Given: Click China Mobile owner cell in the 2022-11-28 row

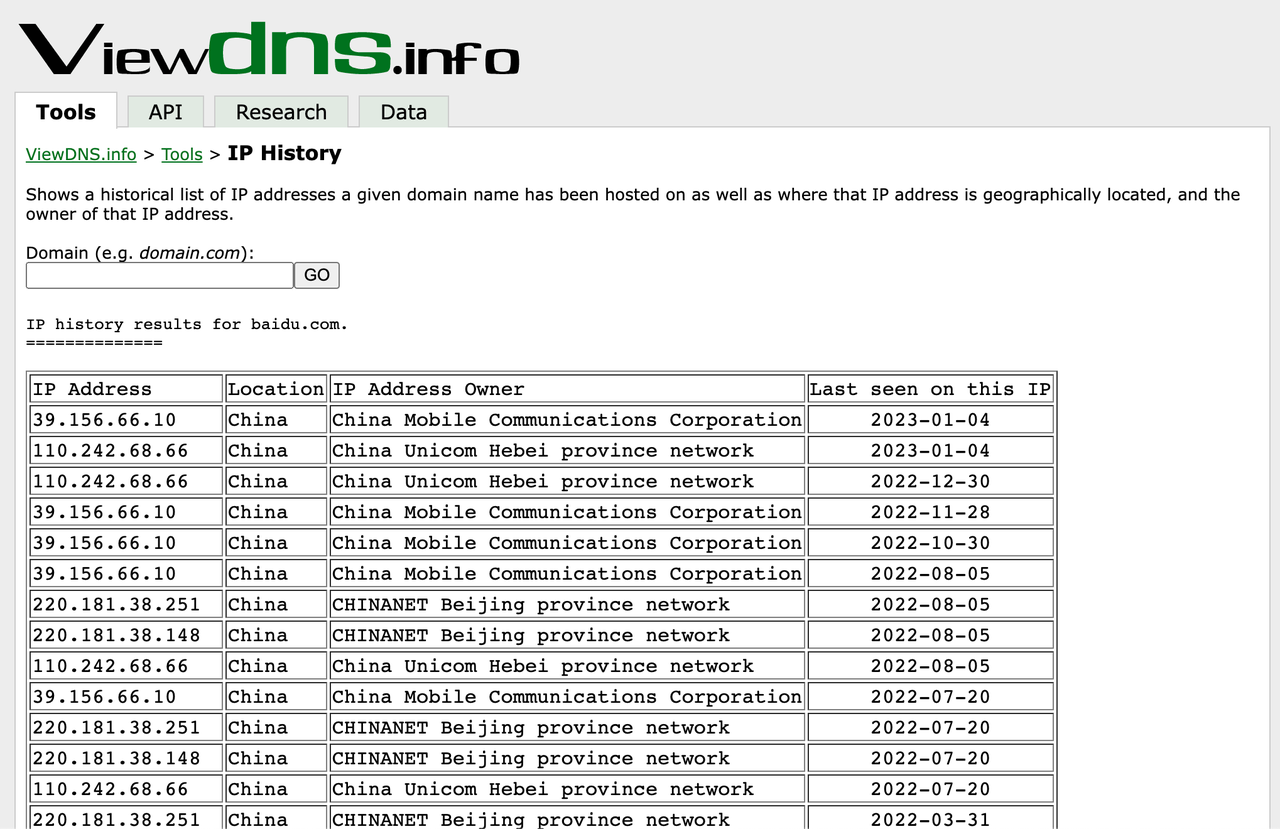Looking at the screenshot, I should tap(567, 512).
